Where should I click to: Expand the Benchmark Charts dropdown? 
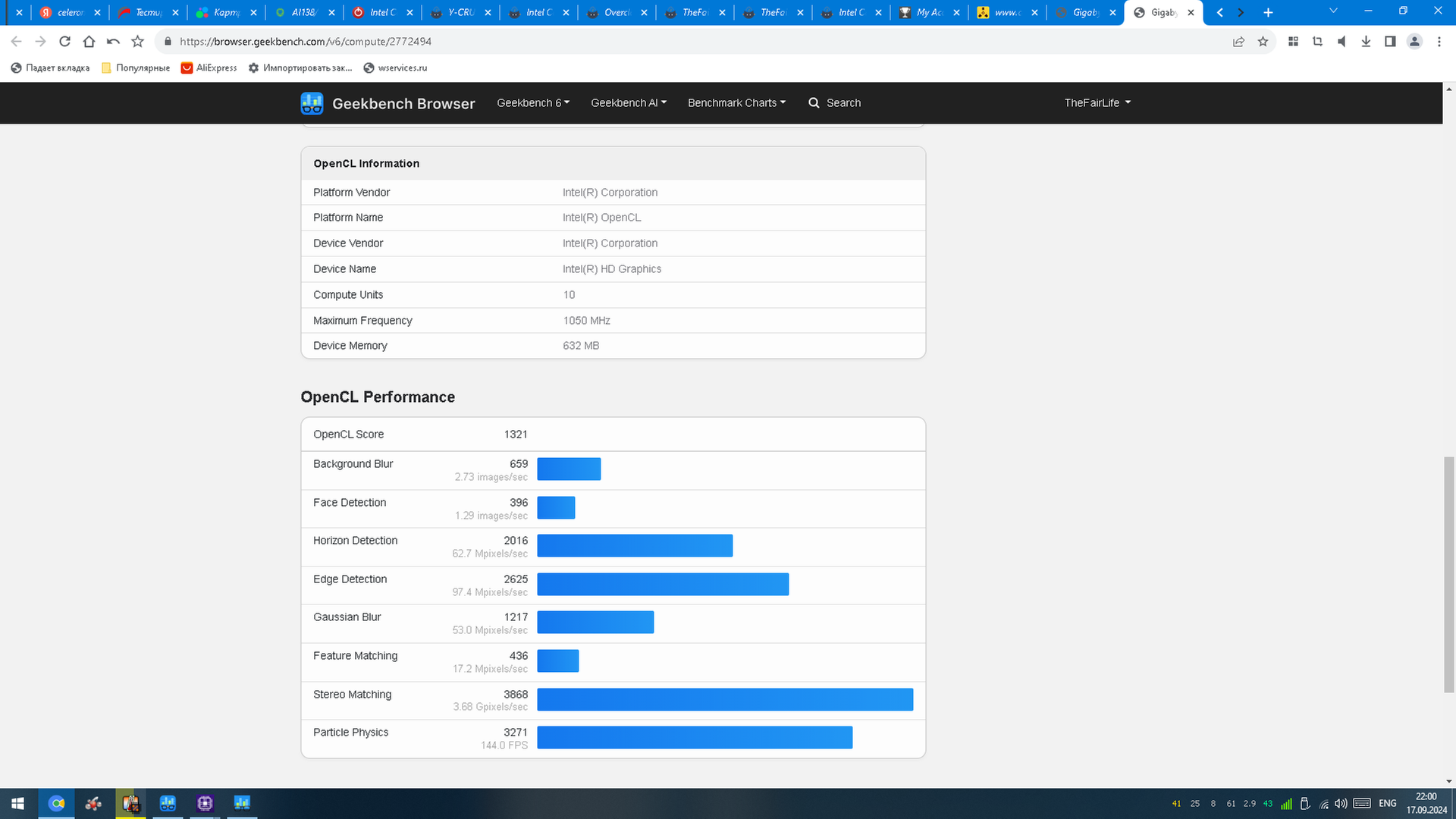click(736, 103)
